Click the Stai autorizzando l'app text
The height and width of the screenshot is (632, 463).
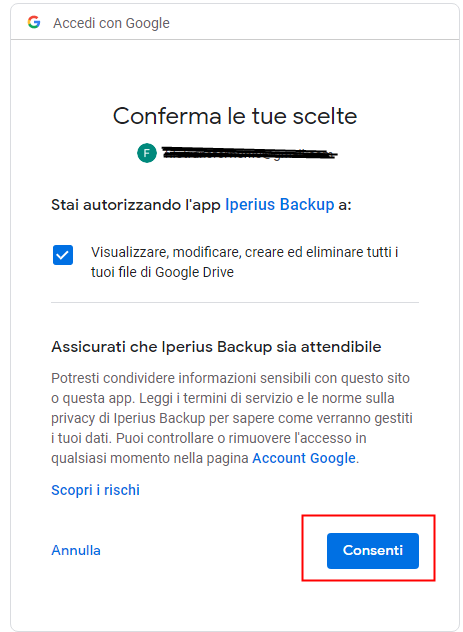(x=136, y=205)
